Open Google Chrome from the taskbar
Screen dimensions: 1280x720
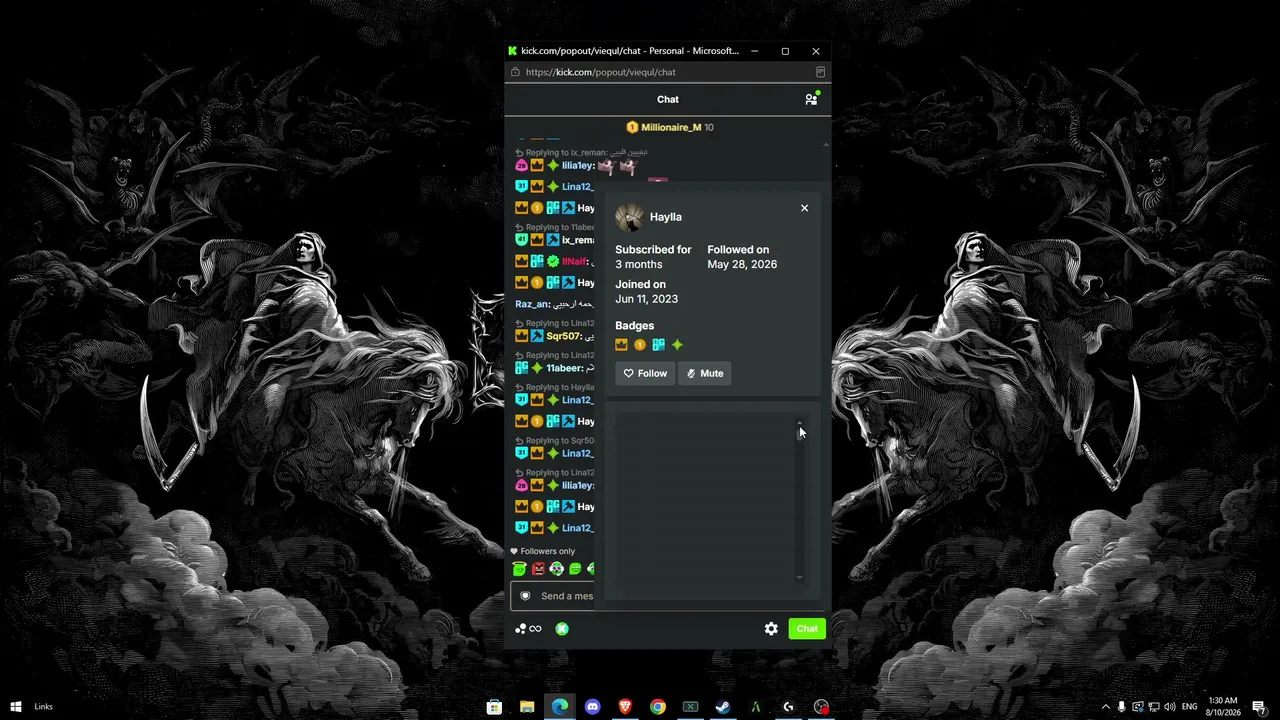[x=657, y=707]
